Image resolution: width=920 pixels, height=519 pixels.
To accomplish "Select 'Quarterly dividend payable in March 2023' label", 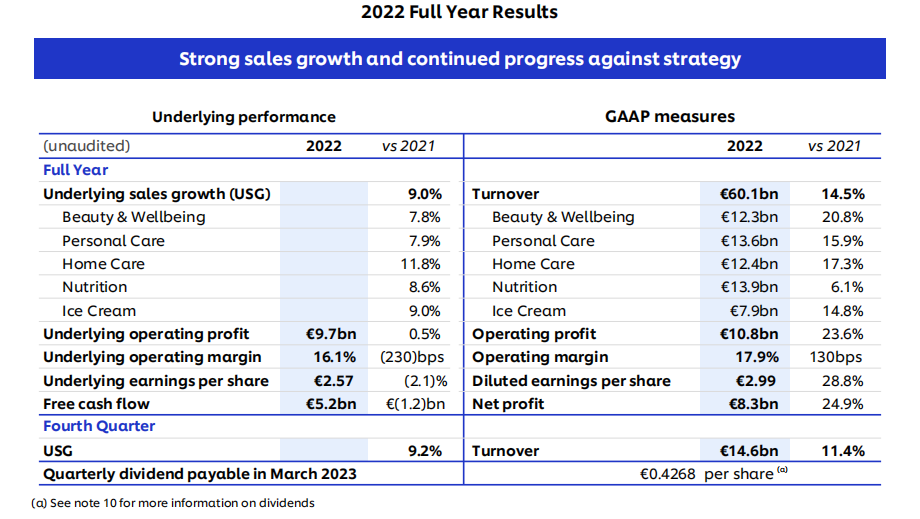I will (x=199, y=474).
